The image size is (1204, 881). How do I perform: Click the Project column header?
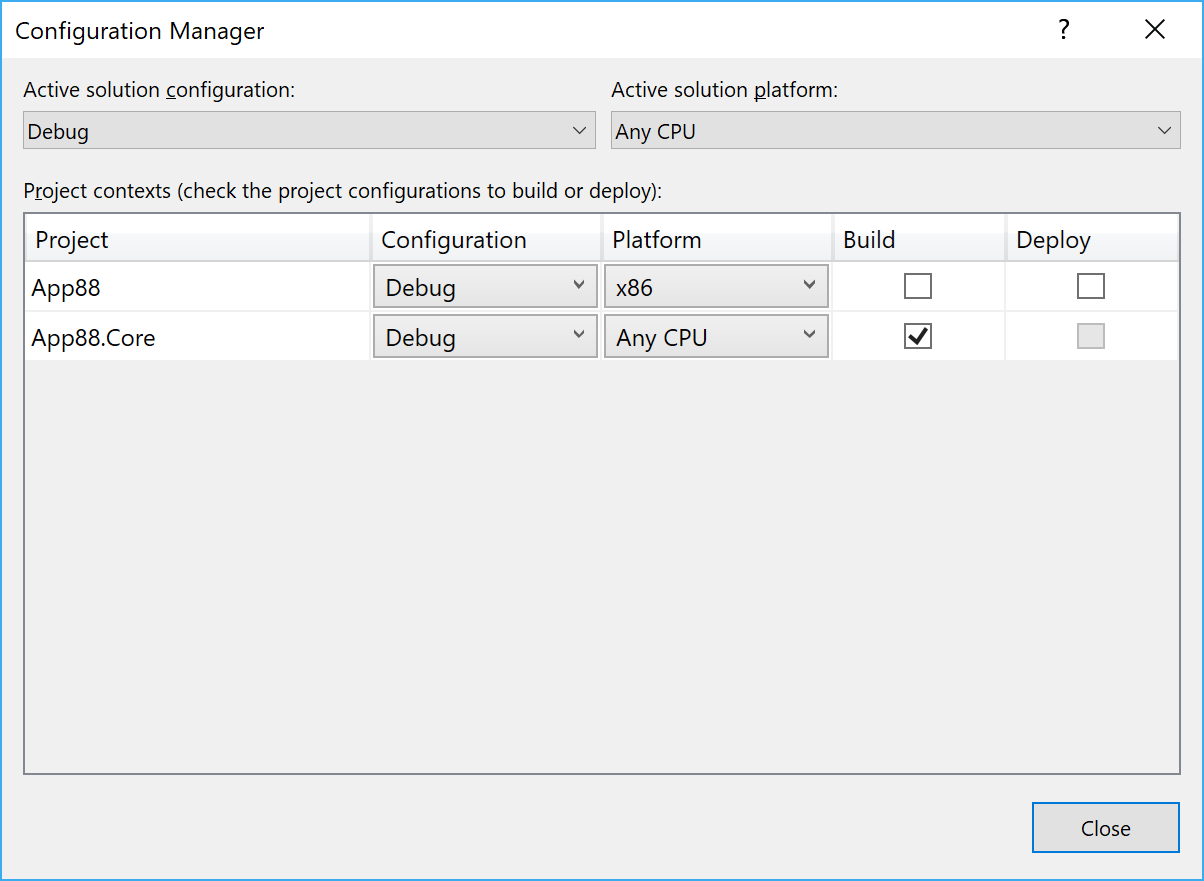coord(72,240)
